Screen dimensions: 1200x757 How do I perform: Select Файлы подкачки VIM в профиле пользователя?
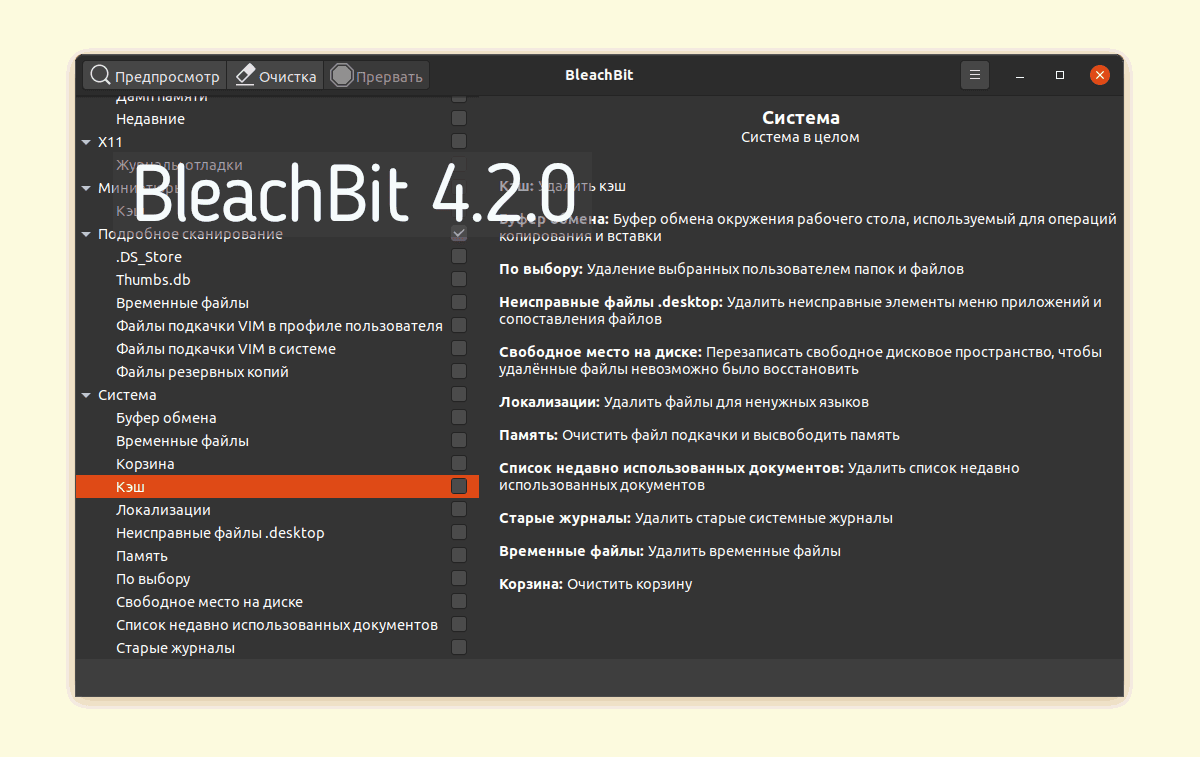pyautogui.click(x=279, y=326)
